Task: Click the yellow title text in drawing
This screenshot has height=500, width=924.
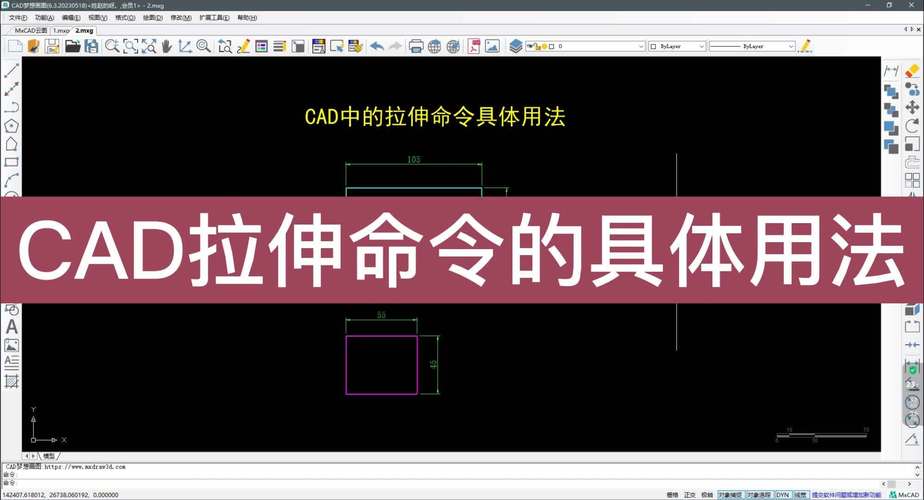Action: coord(435,117)
